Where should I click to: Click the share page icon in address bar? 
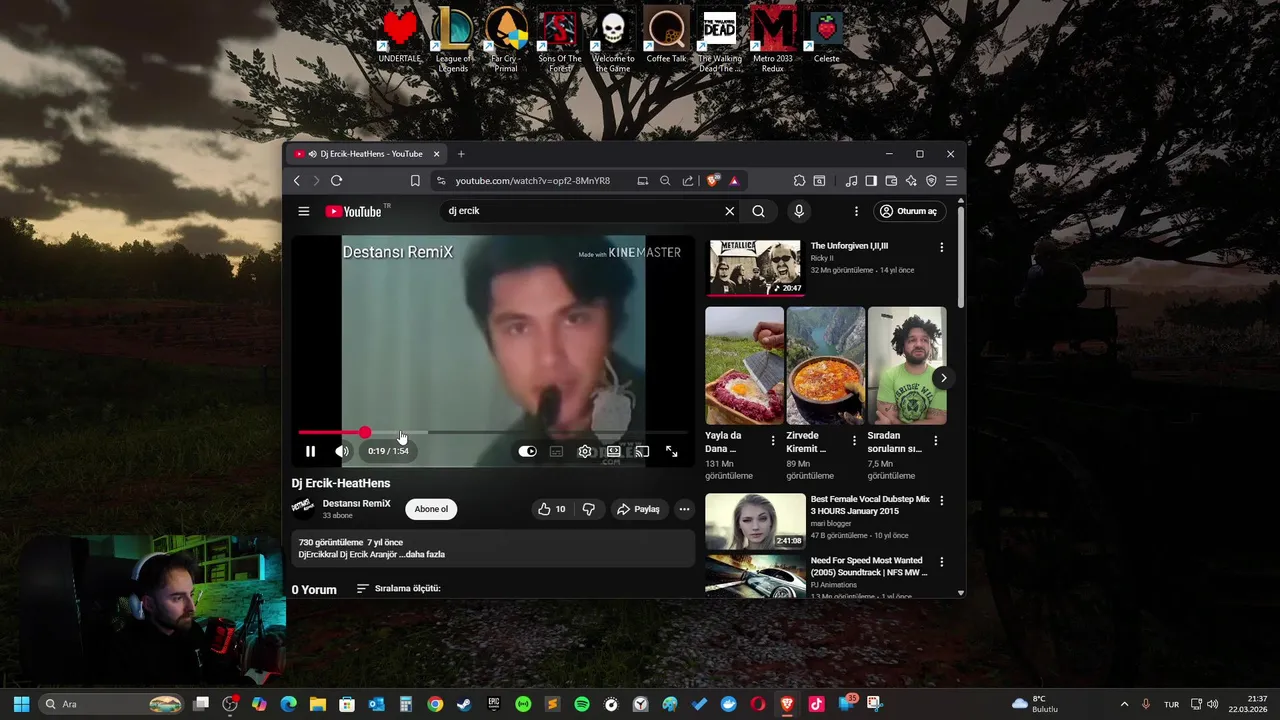coord(688,181)
